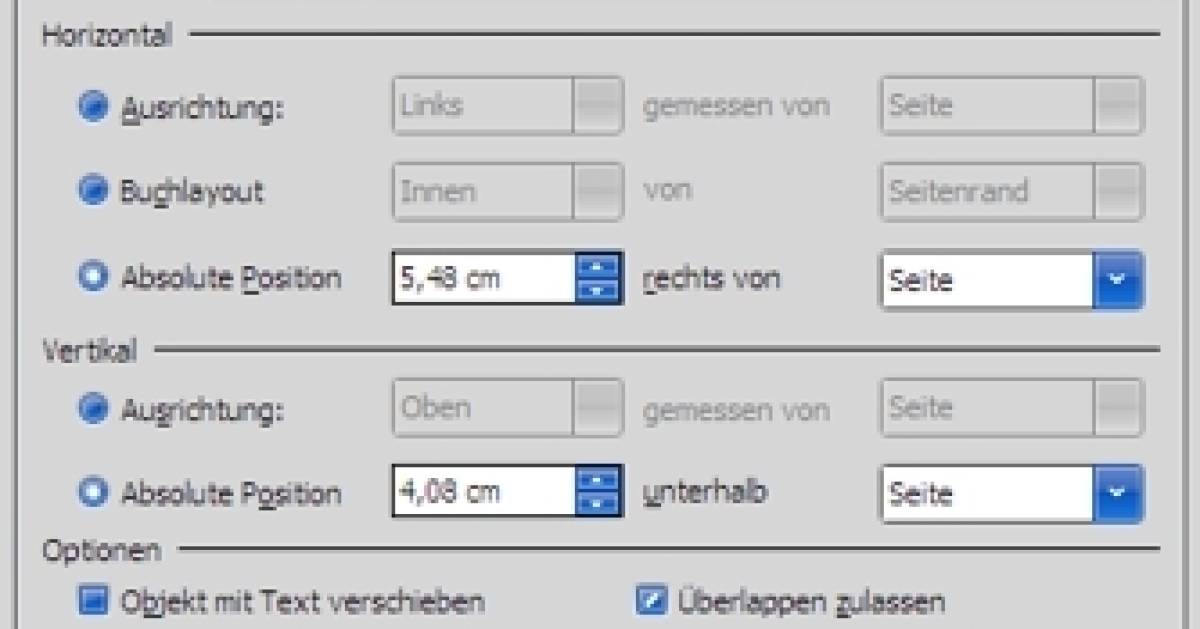Uncheck the Überlappen zulassen checkbox
This screenshot has height=629, width=1200.
click(x=651, y=601)
